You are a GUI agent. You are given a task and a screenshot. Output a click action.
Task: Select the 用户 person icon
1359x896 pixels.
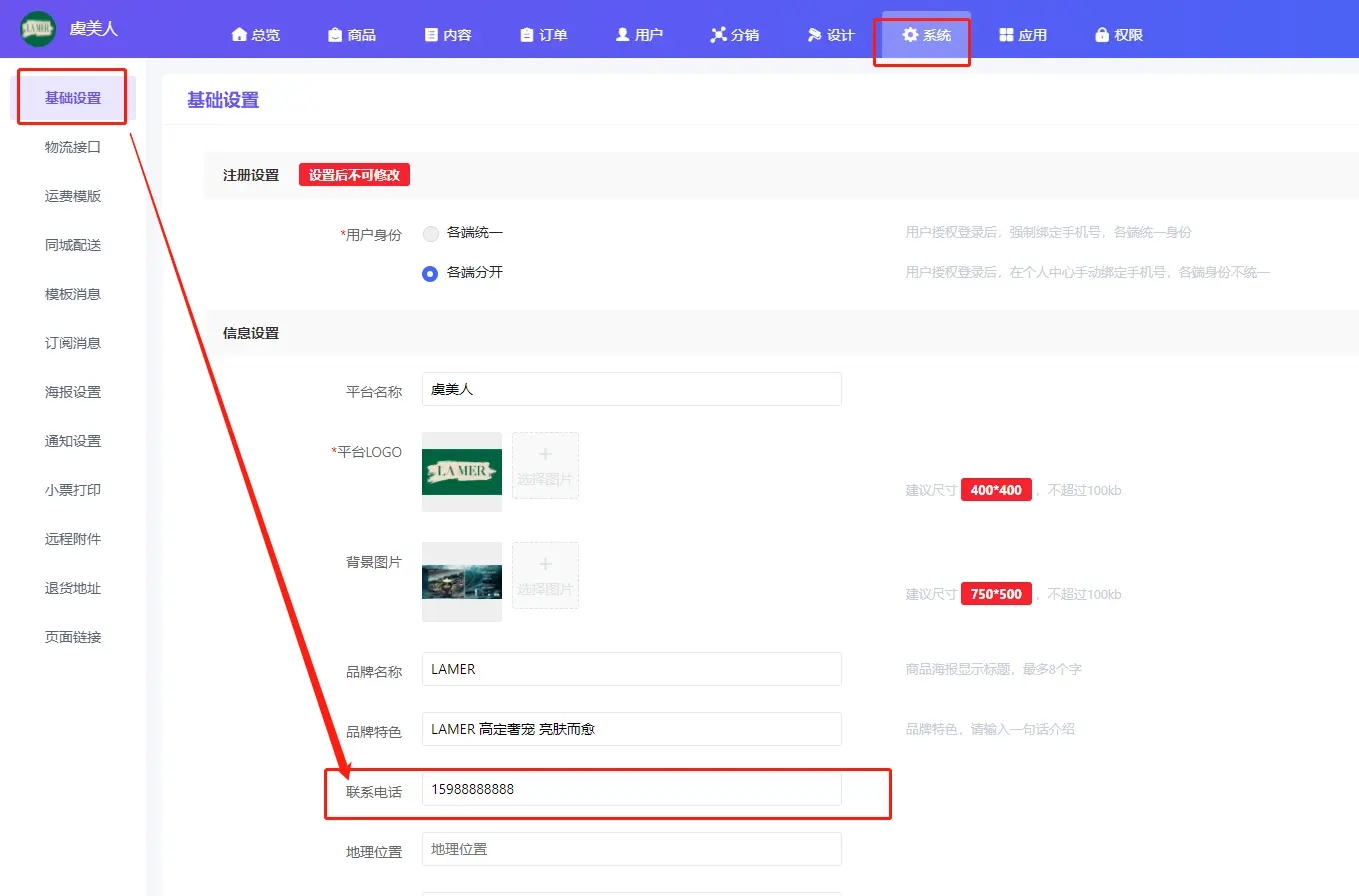pyautogui.click(x=623, y=35)
